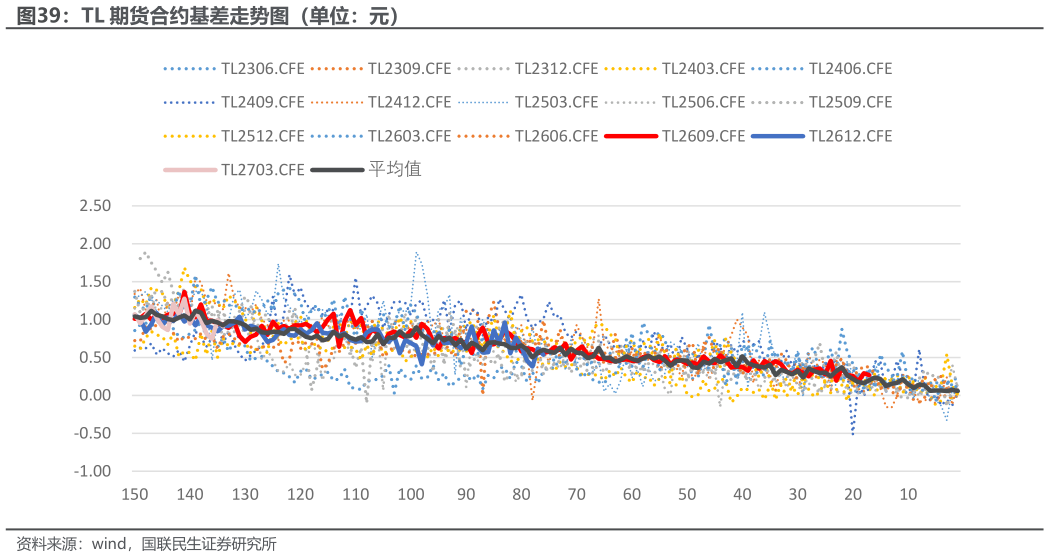Click the TL2309.CFE legend label
The image size is (1049, 557).
(x=409, y=69)
